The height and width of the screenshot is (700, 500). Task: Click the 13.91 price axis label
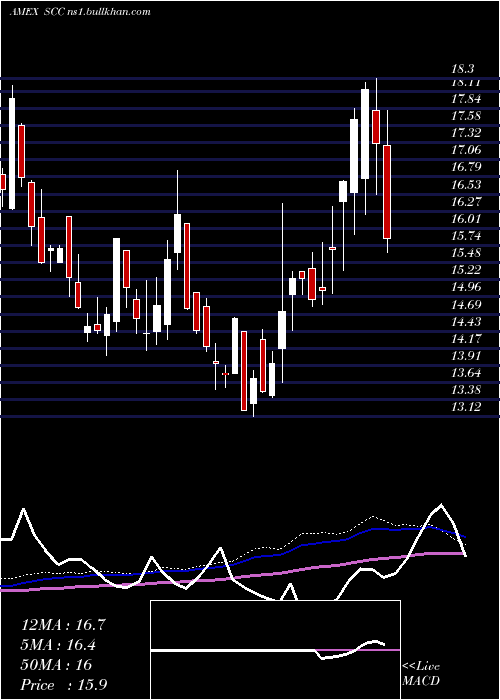pos(466,356)
